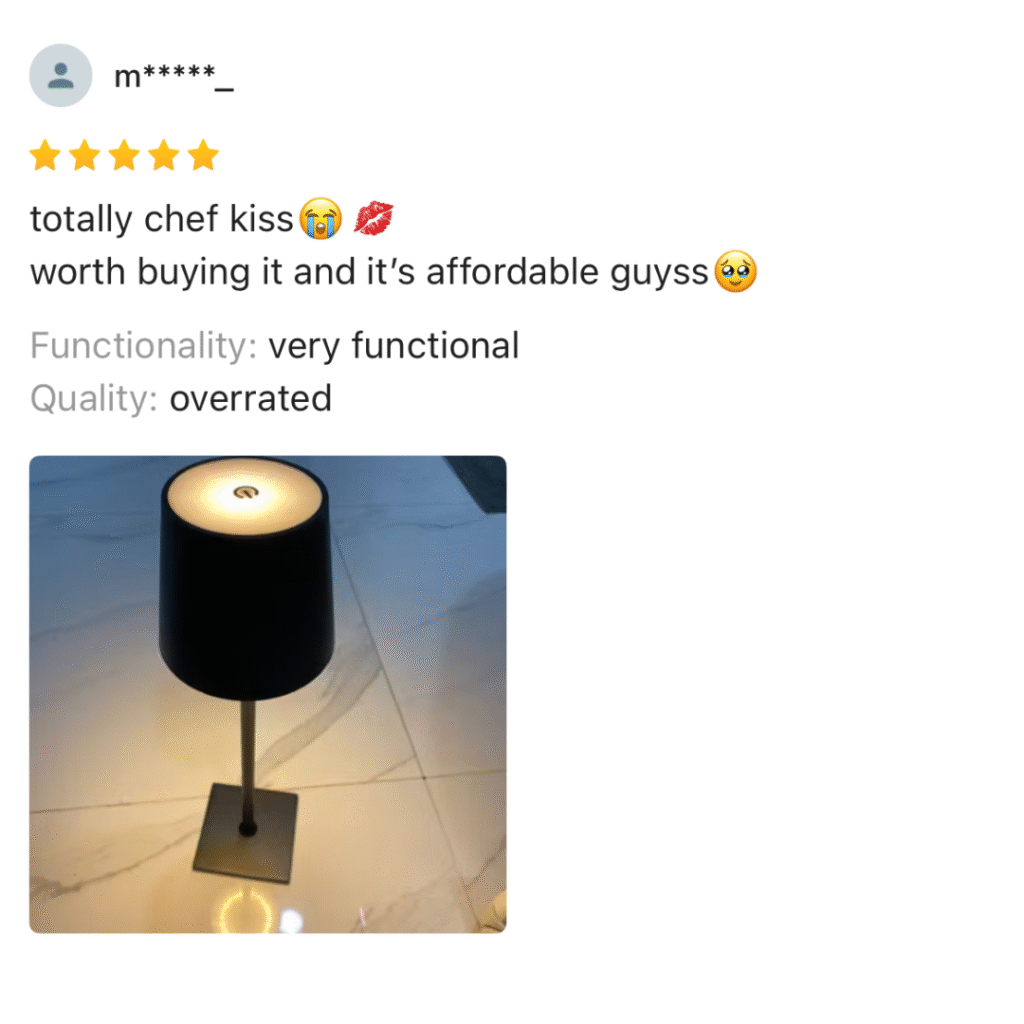Select the fourth yellow rating star
This screenshot has width=1024, height=1024.
pyautogui.click(x=164, y=155)
